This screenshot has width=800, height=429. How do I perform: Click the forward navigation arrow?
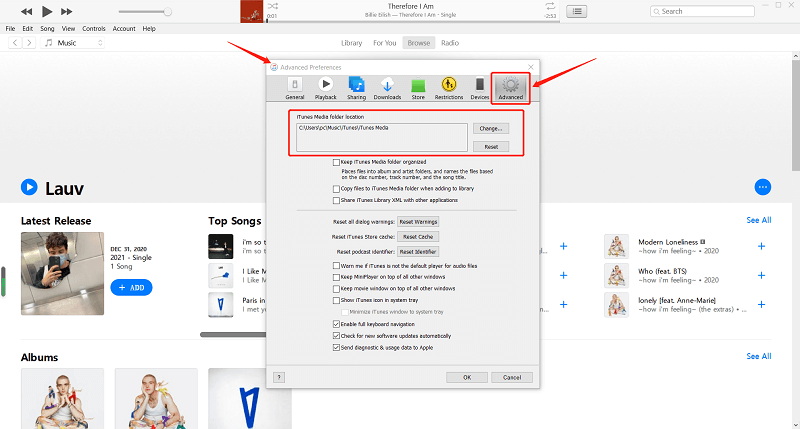click(x=29, y=43)
